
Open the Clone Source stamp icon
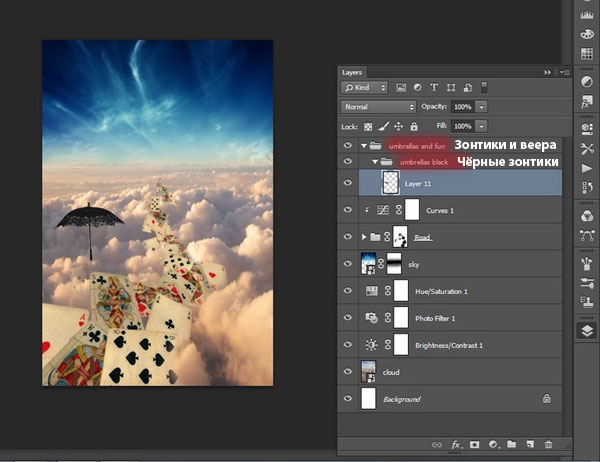587,302
